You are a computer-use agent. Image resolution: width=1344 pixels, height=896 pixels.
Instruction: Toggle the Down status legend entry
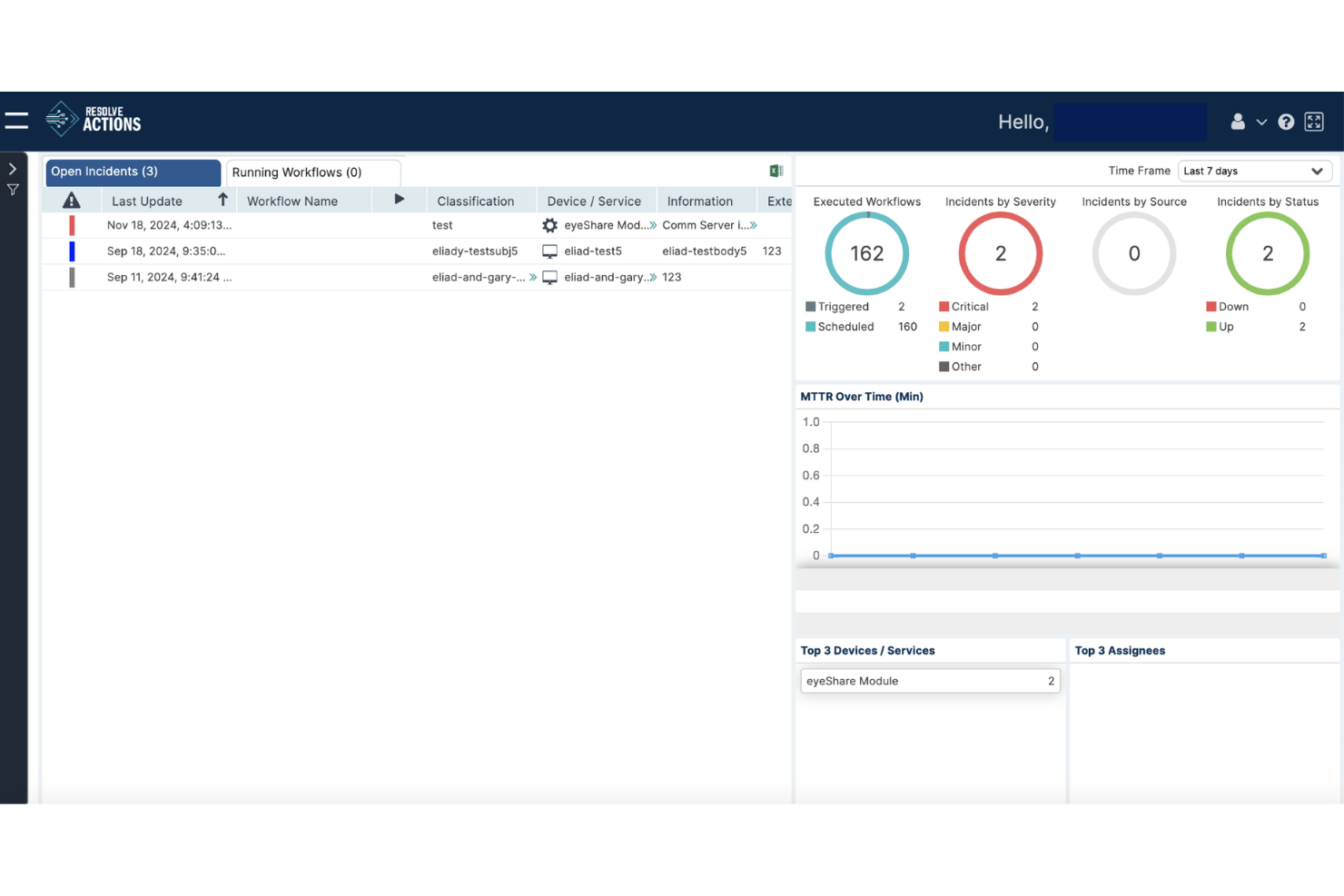[x=1228, y=307]
